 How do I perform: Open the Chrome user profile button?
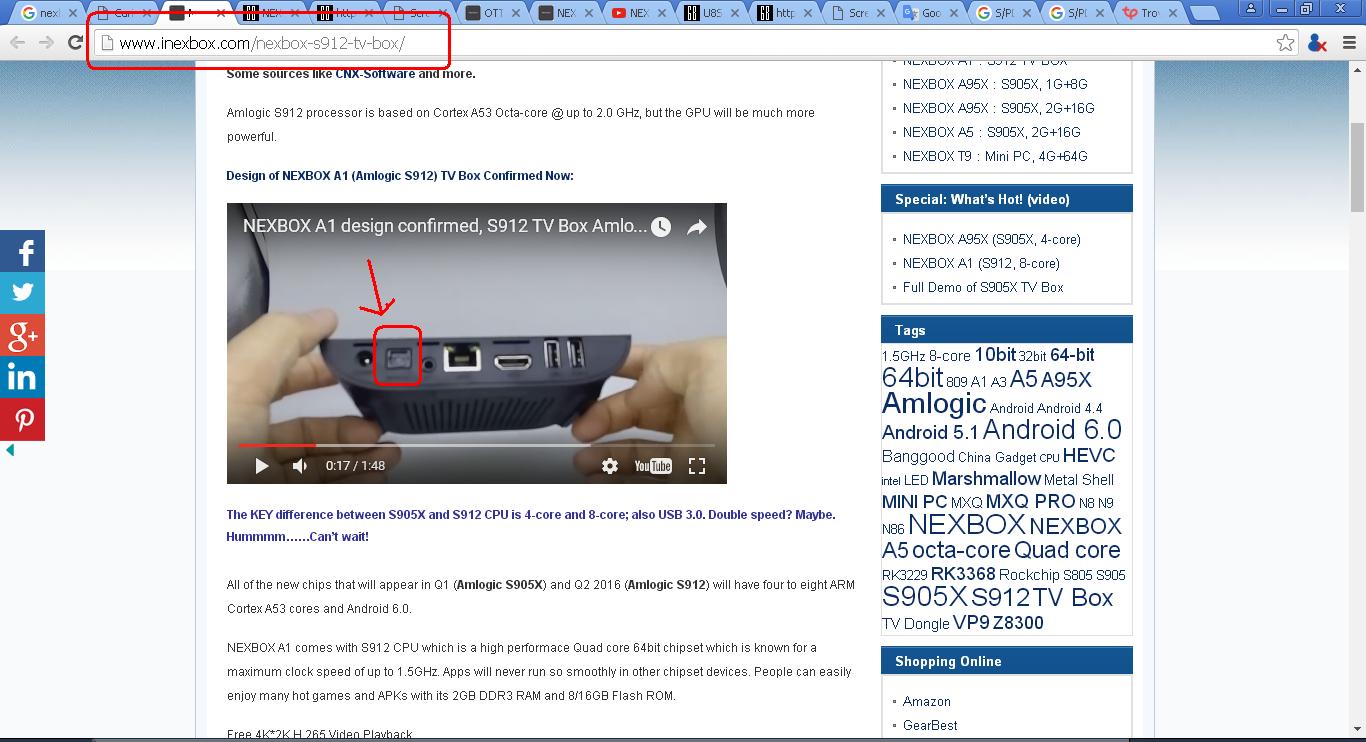tap(1251, 9)
